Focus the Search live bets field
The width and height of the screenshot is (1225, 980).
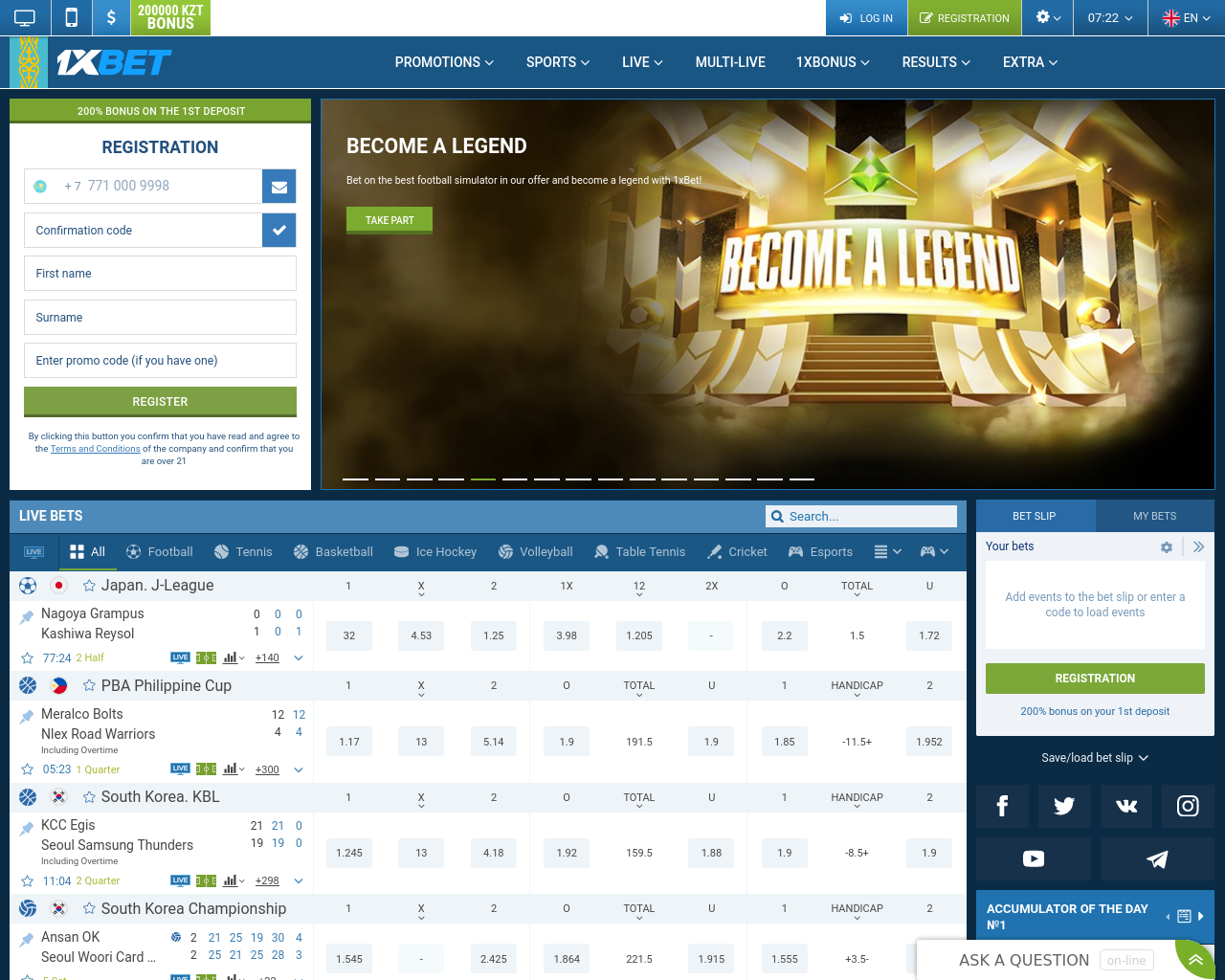(861, 516)
